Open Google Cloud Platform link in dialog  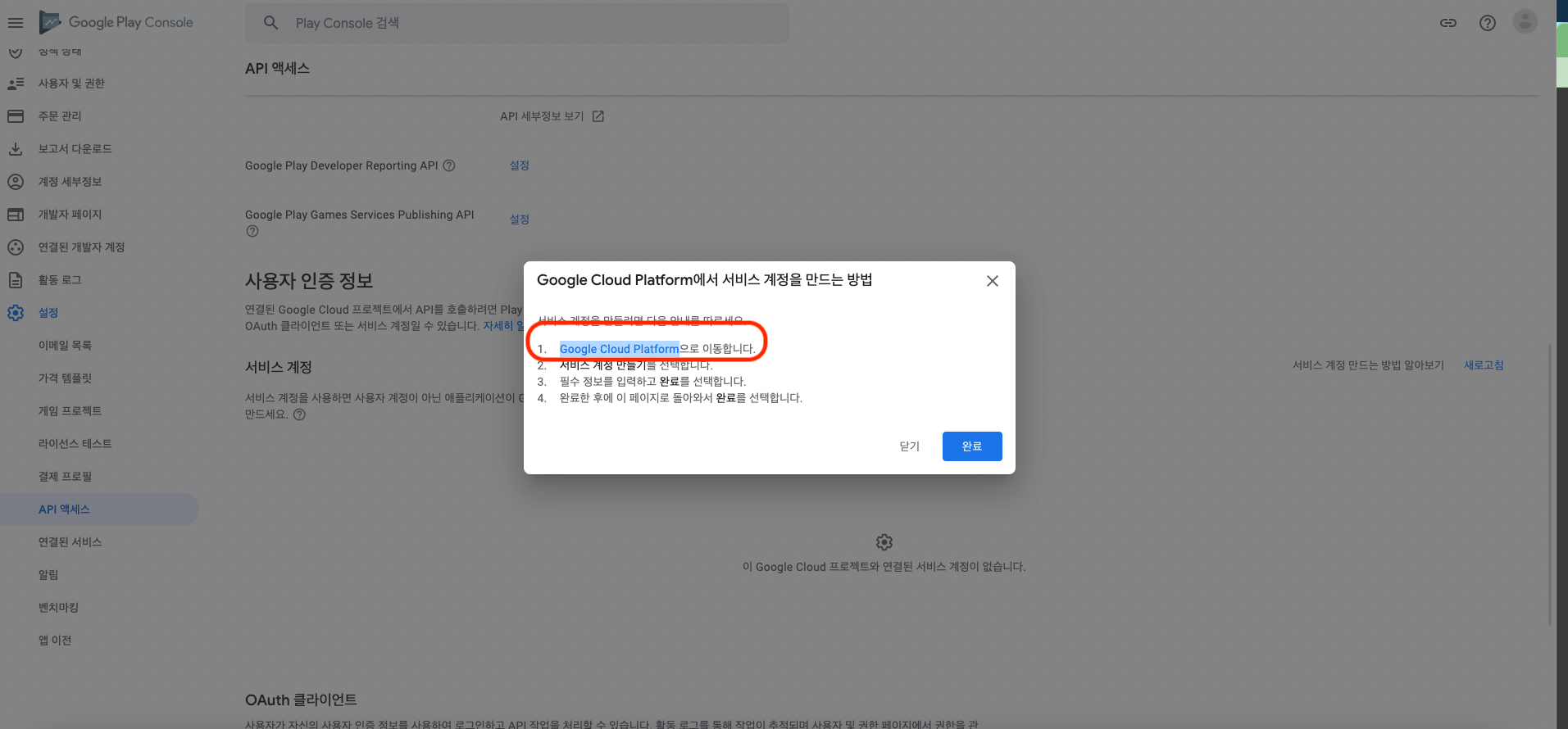[x=619, y=349]
